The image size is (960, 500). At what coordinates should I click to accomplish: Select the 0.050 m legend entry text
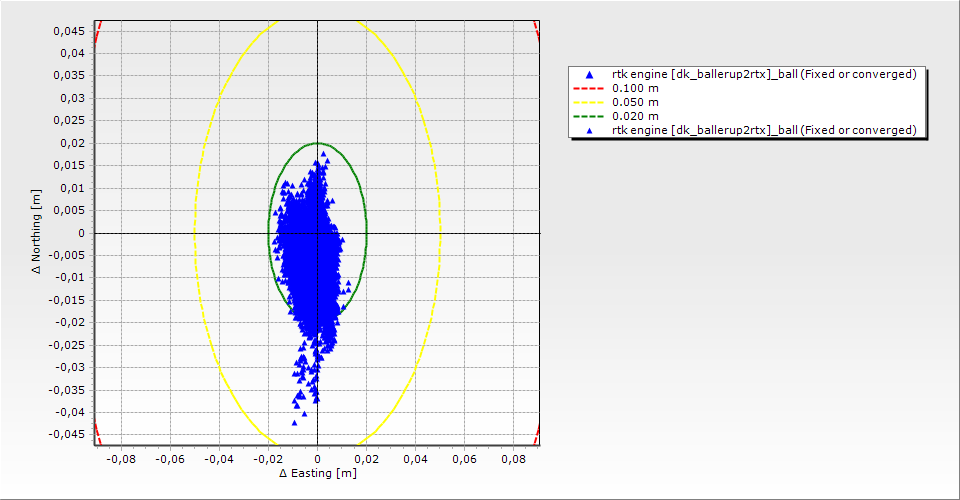(636, 102)
